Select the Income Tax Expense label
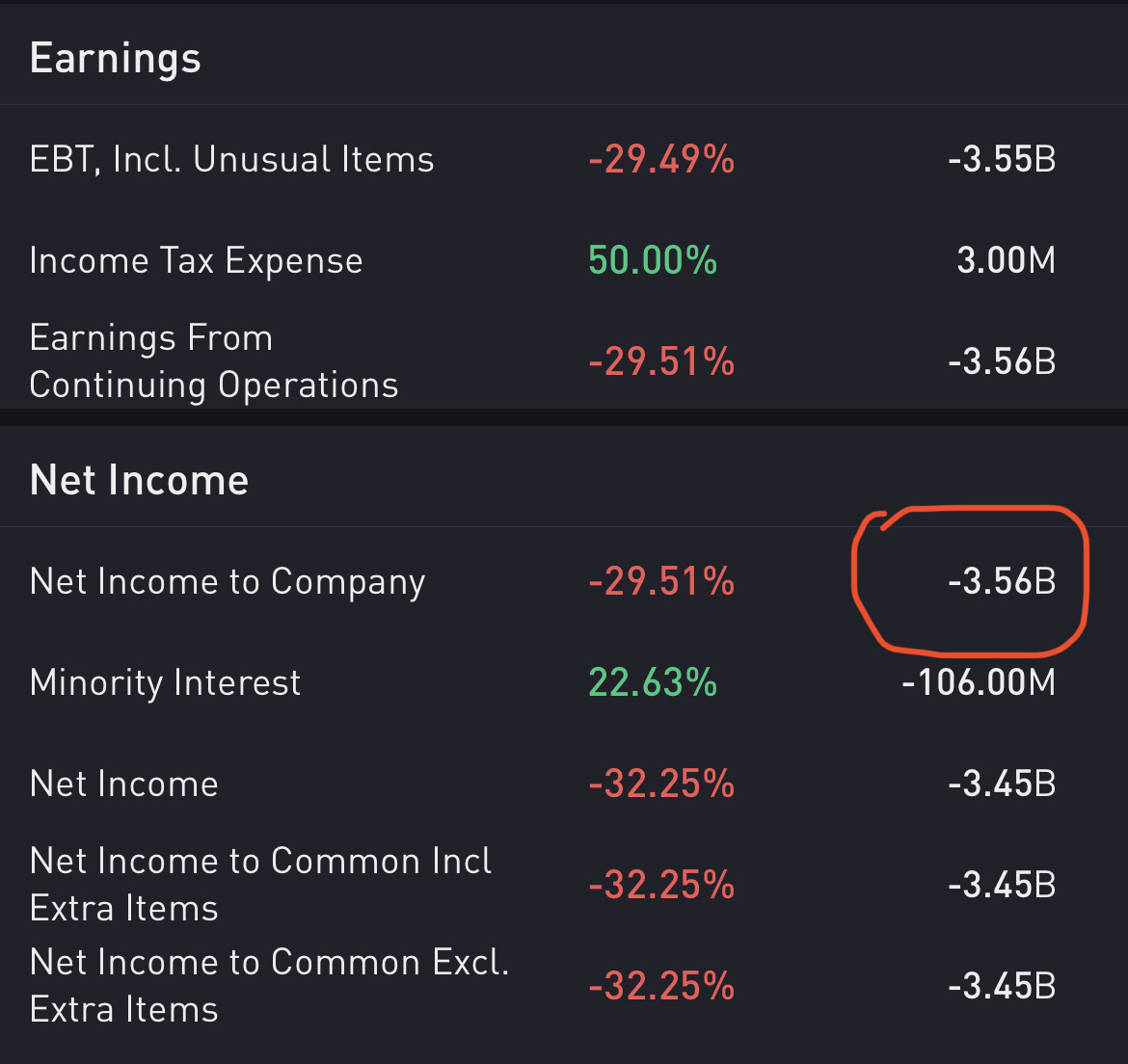Screen dimensions: 1128x1064 (x=196, y=260)
